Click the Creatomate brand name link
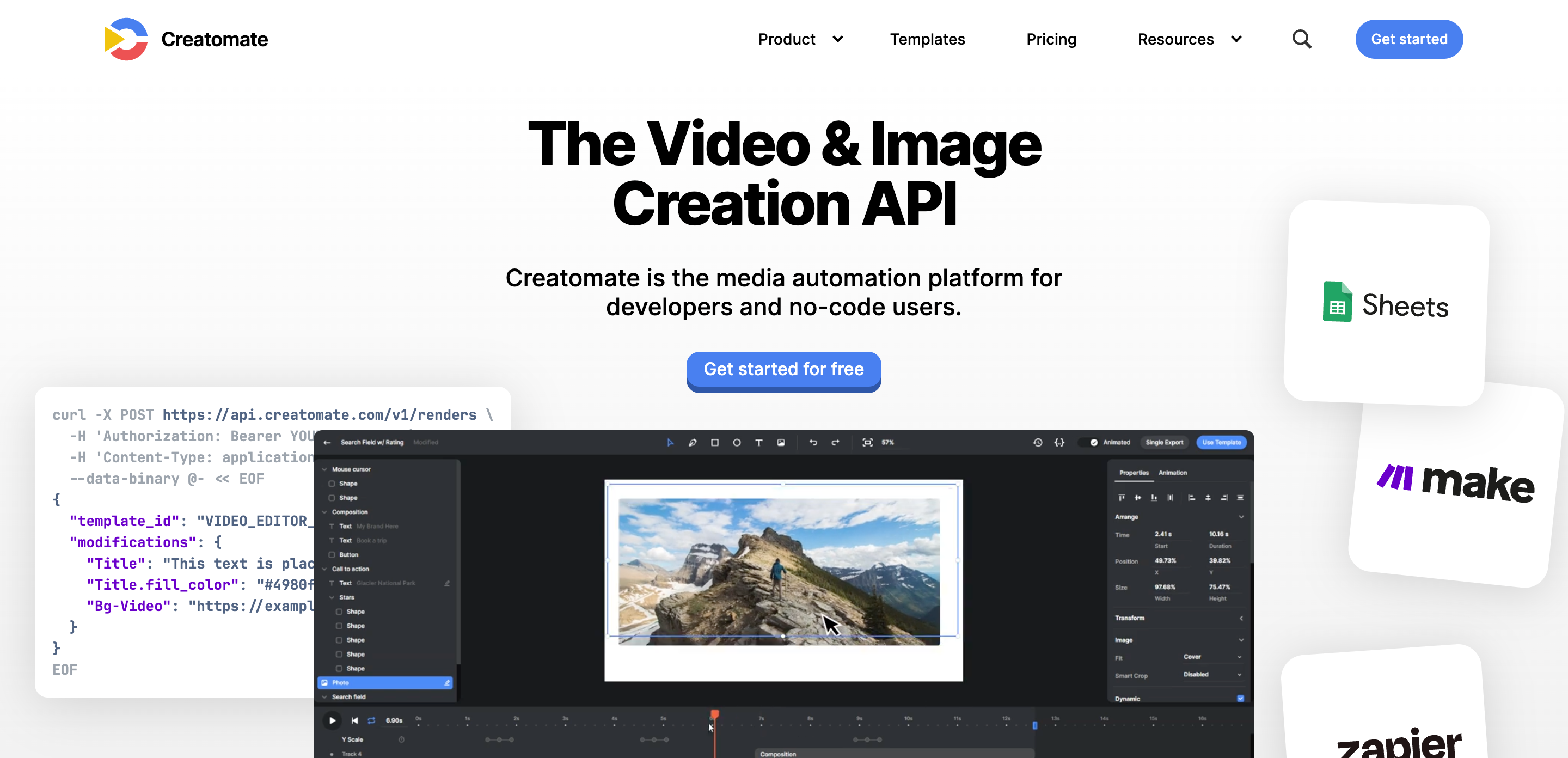Viewport: 1568px width, 758px height. (x=215, y=39)
